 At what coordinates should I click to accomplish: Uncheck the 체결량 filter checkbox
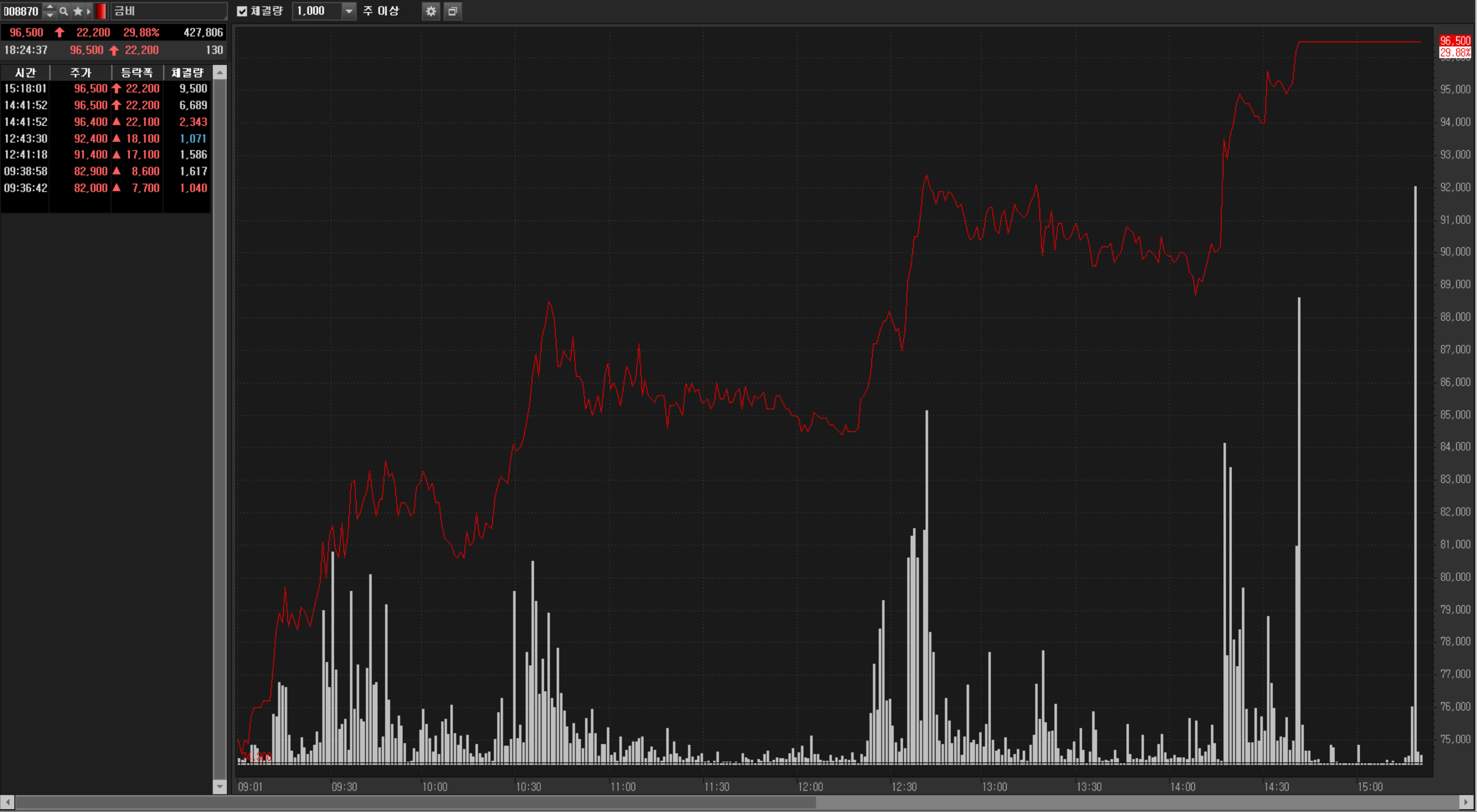click(x=242, y=11)
